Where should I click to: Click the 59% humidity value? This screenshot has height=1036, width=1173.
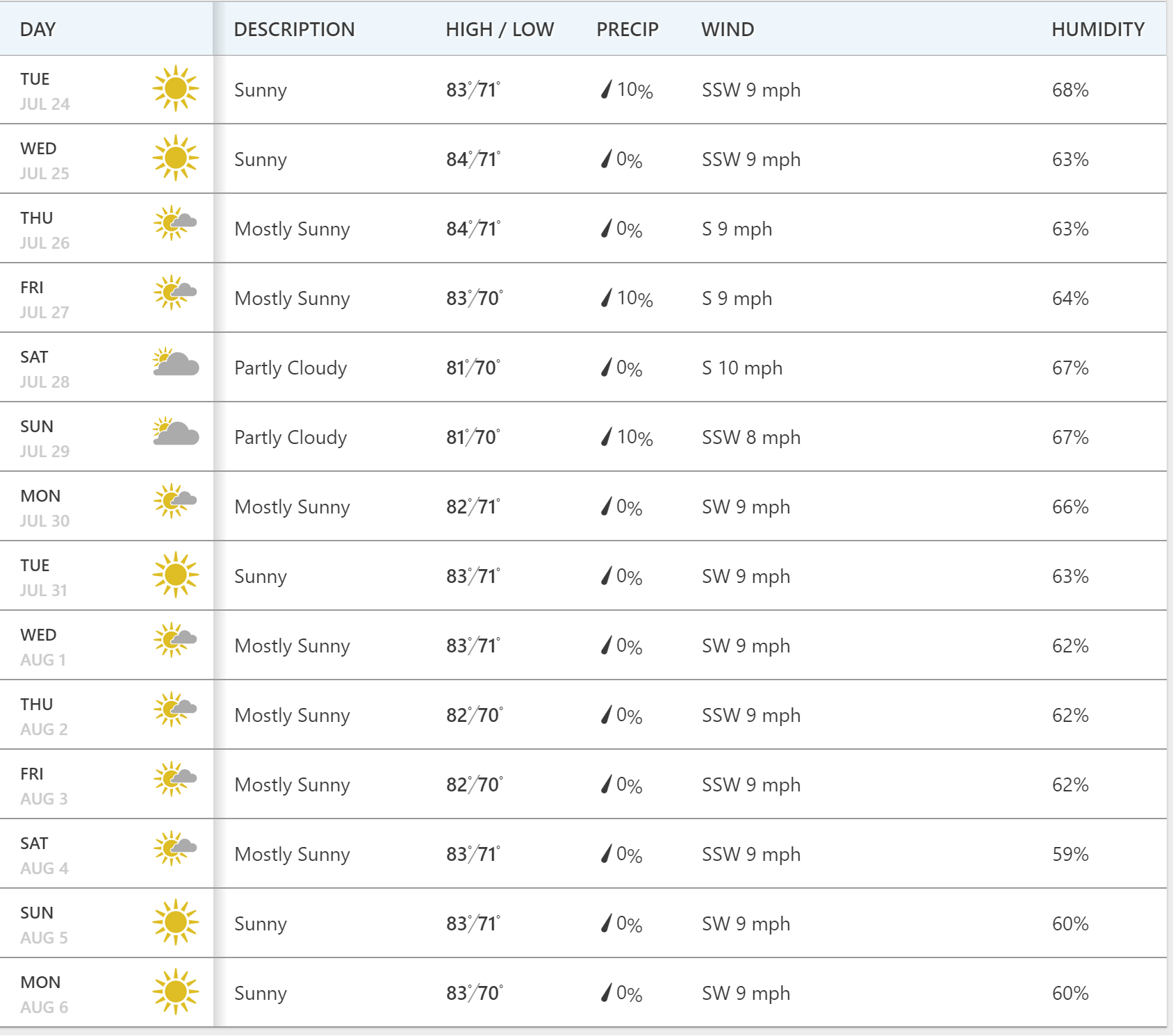point(1070,854)
